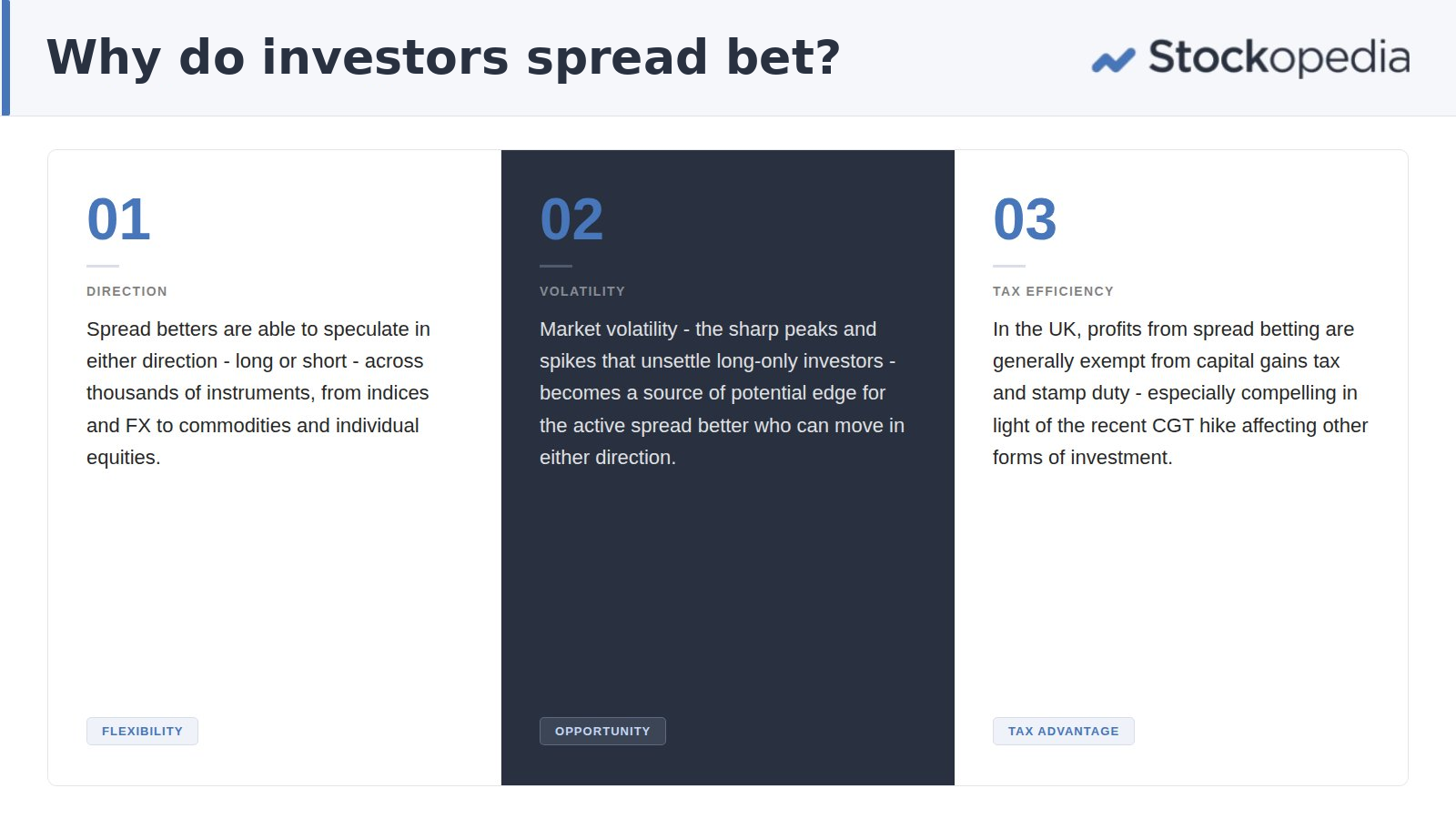This screenshot has width=1456, height=819.
Task: Select the FLEXIBILITY tag badge
Action: point(142,731)
